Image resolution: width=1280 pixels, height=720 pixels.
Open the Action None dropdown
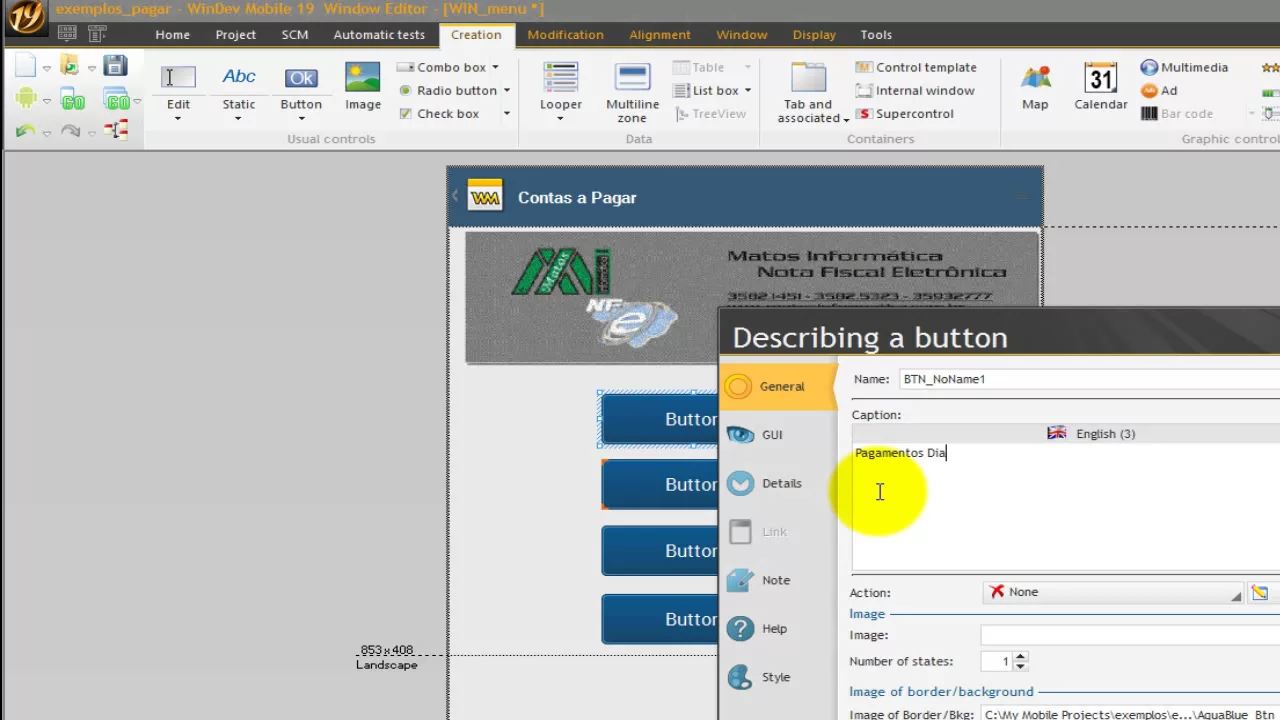pyautogui.click(x=1113, y=592)
